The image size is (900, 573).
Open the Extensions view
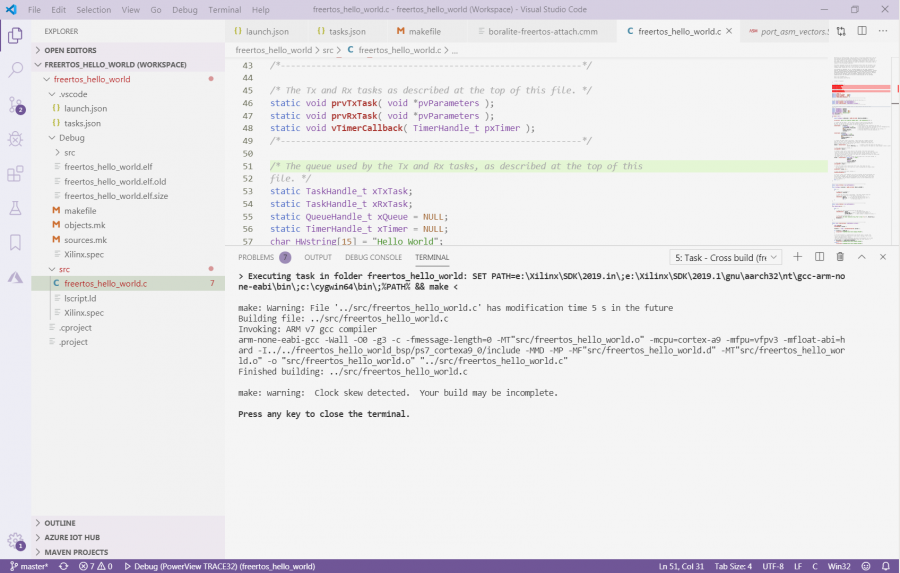click(15, 174)
